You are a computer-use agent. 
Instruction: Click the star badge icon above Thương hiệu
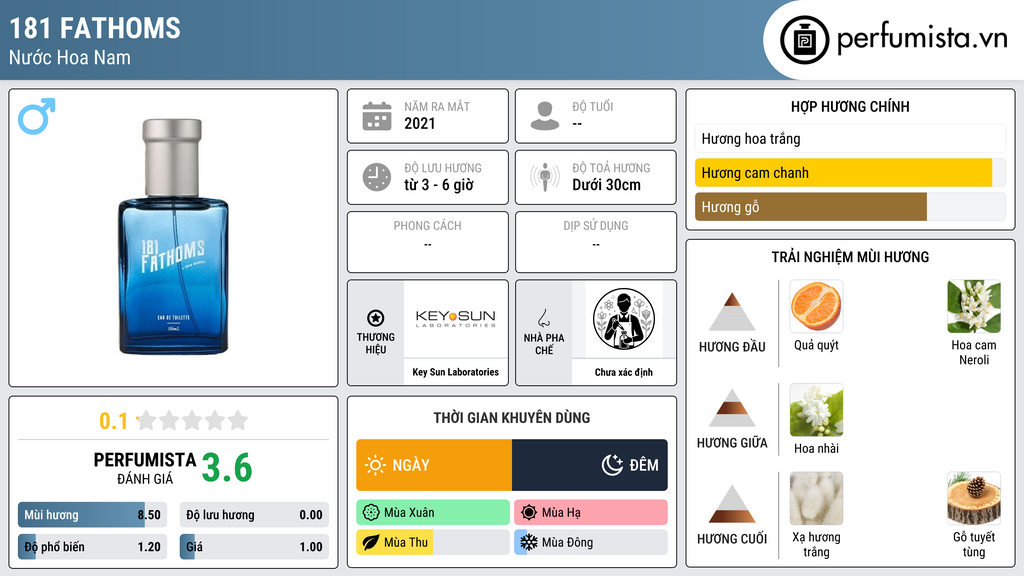click(376, 318)
